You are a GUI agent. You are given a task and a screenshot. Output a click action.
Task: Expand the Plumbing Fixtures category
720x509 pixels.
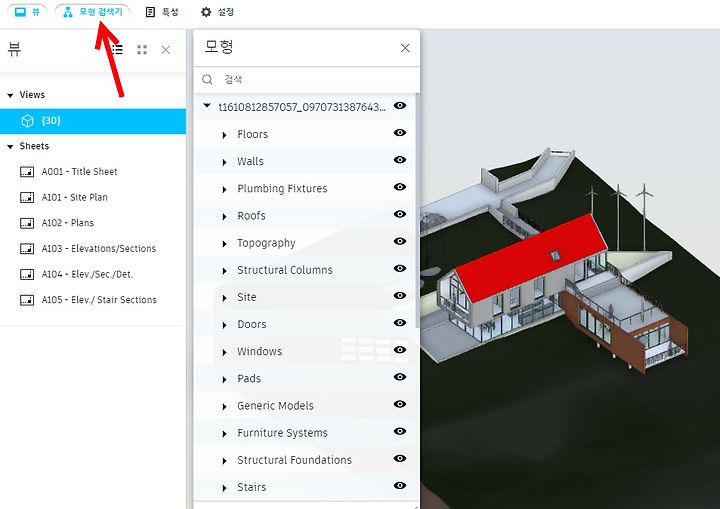point(224,189)
